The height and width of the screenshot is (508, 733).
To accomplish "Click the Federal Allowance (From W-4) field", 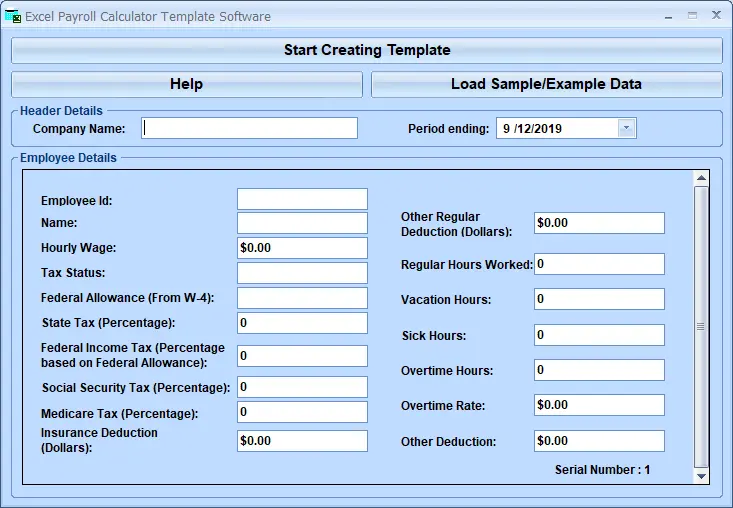I will click(302, 298).
